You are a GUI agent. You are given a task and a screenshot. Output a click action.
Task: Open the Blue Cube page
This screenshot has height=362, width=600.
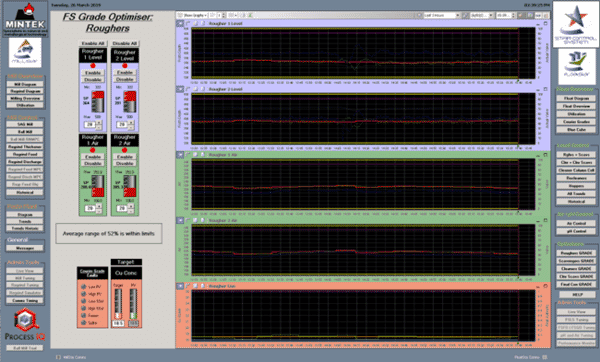coord(576,129)
